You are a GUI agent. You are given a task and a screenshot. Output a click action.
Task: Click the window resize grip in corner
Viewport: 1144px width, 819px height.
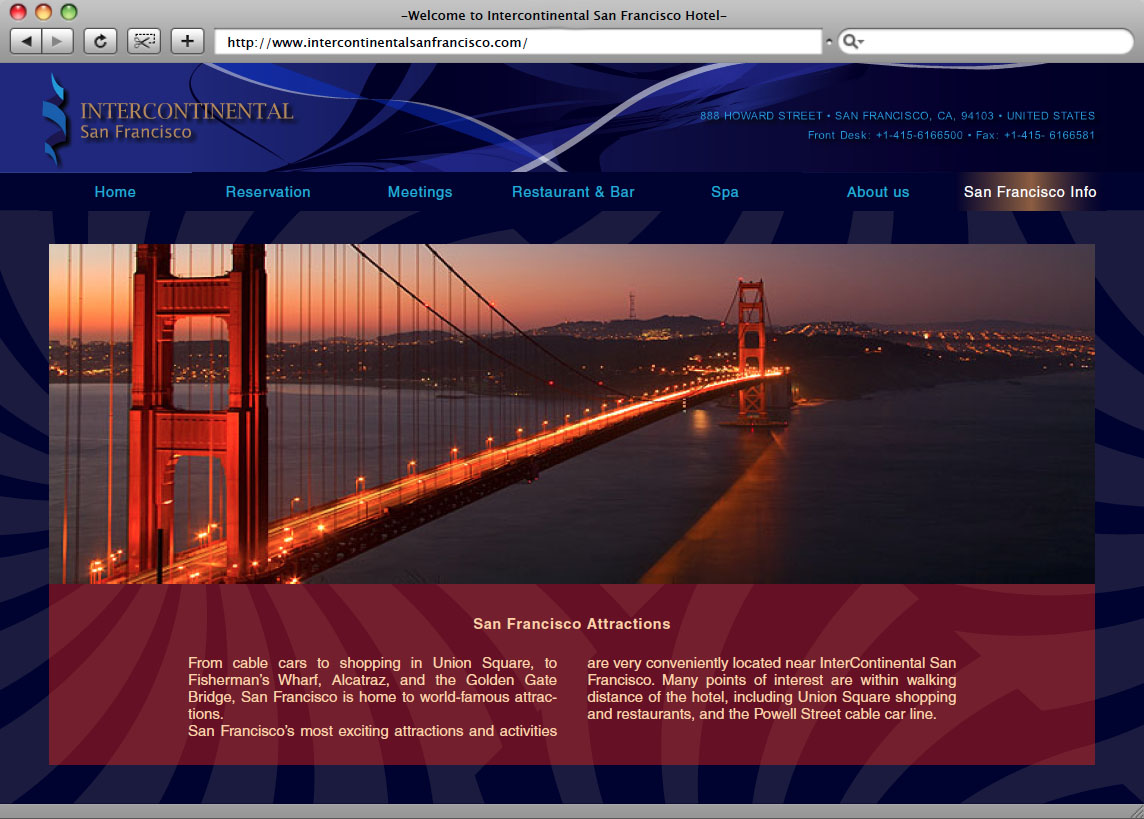(x=1136, y=811)
